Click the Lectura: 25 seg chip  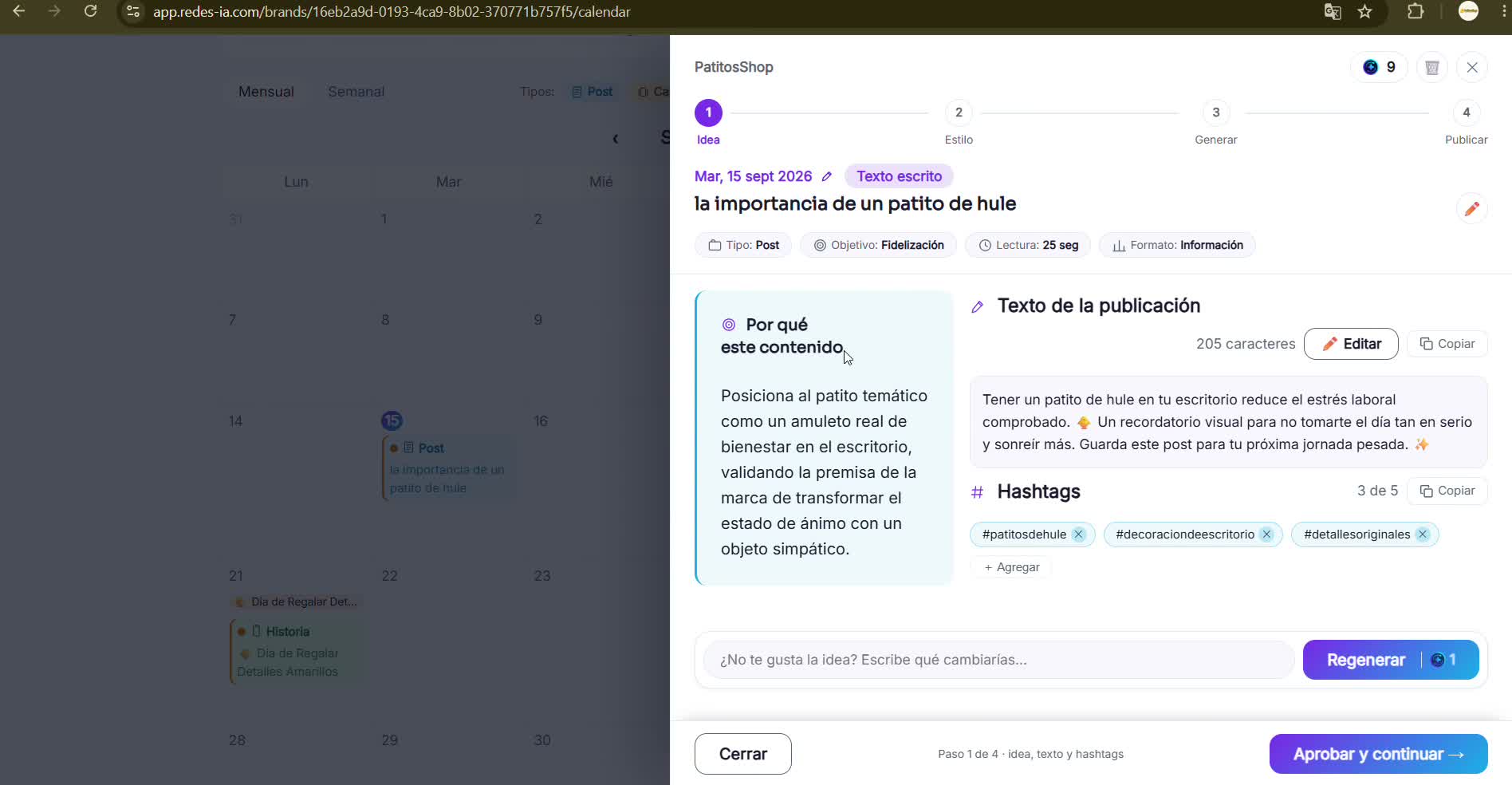click(1028, 245)
